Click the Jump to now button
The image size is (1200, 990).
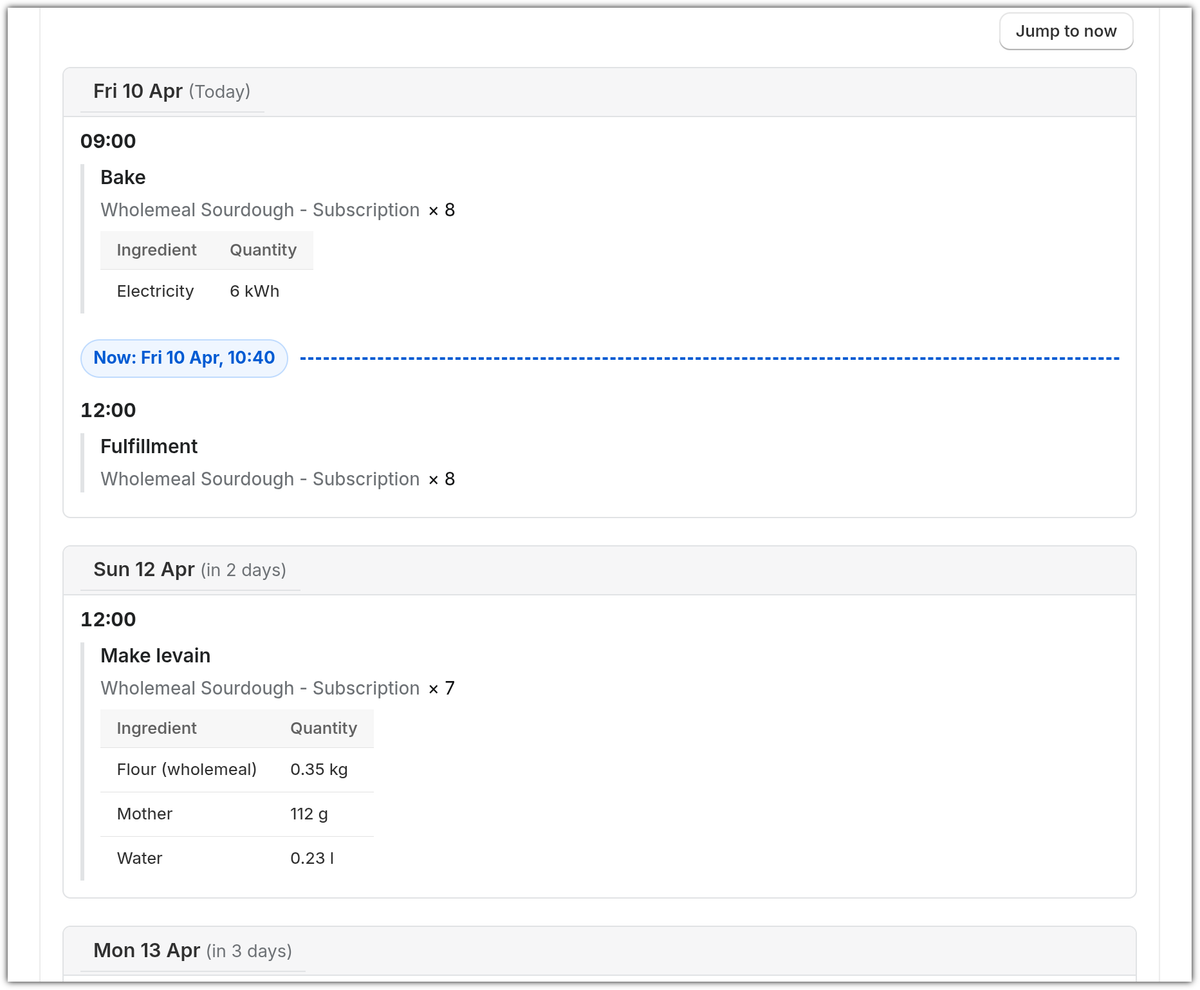[x=1066, y=31]
